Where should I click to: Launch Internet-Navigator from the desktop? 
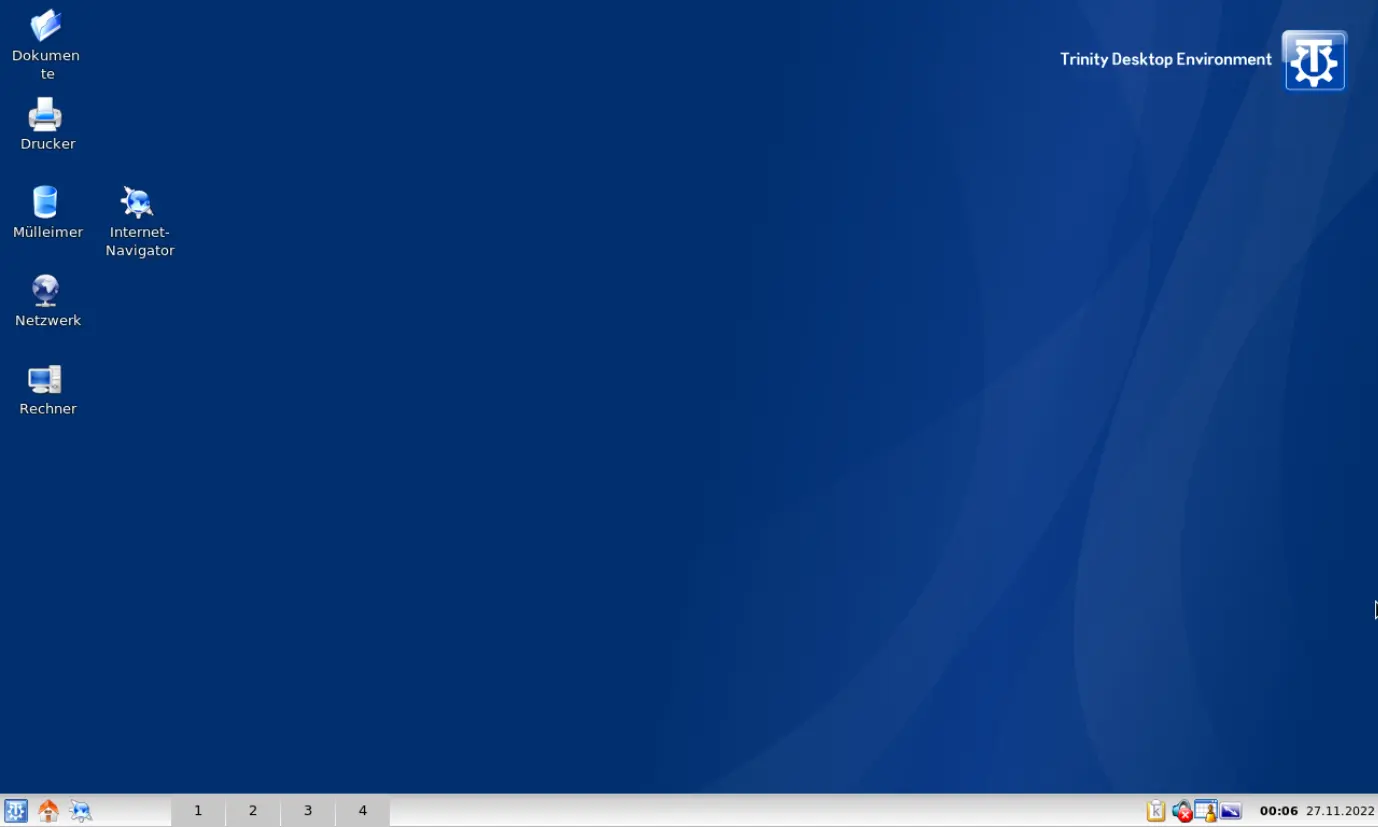tap(138, 201)
